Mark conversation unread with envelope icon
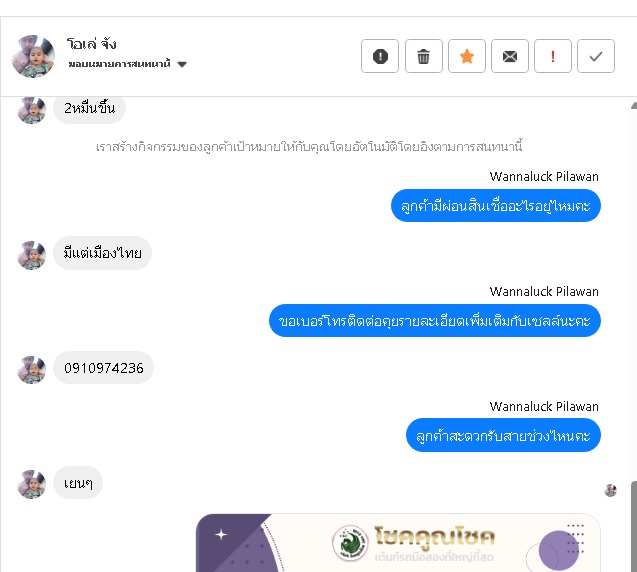 [510, 56]
